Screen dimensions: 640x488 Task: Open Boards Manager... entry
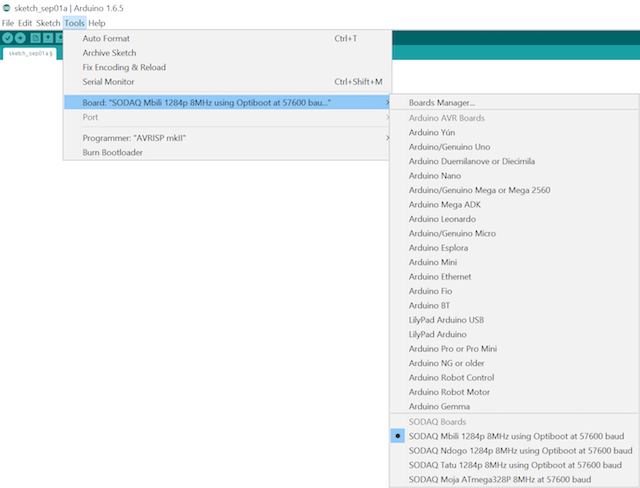click(x=441, y=102)
